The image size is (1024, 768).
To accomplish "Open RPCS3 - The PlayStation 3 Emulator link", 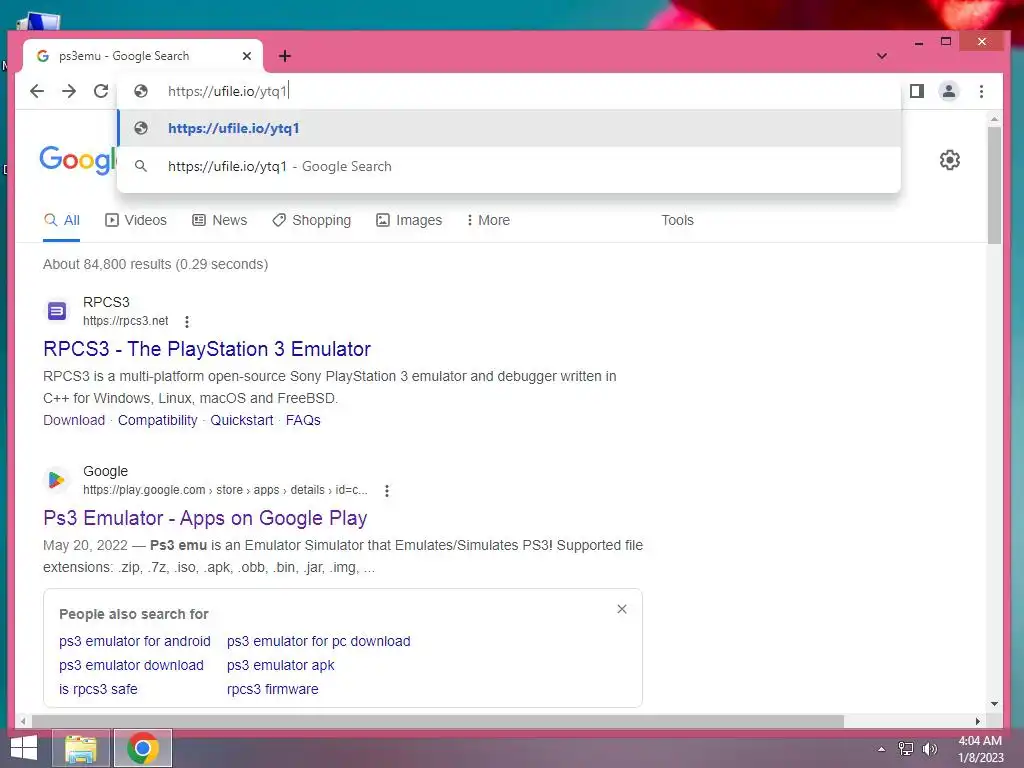I will coord(207,349).
